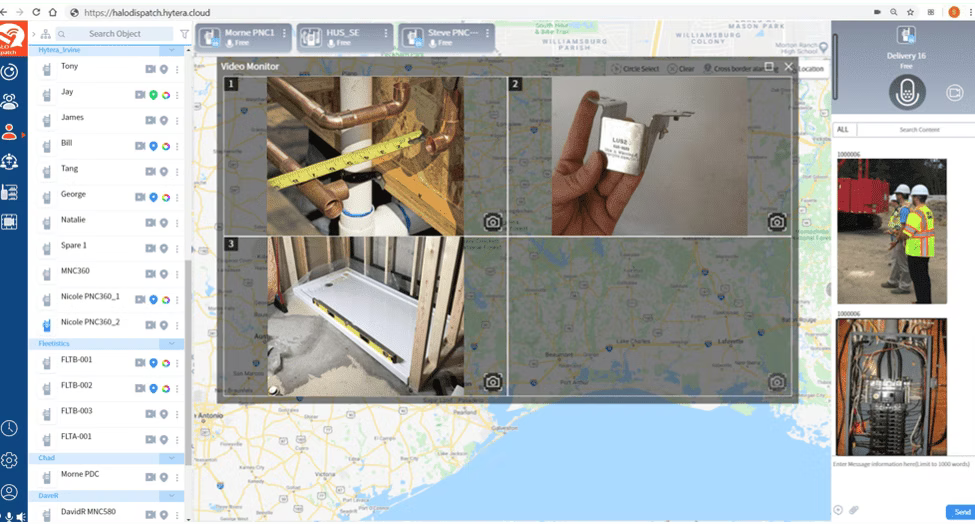Screen dimensions: 975x525
Task: Toggle location pin for FLTA-001
Action: (x=164, y=440)
